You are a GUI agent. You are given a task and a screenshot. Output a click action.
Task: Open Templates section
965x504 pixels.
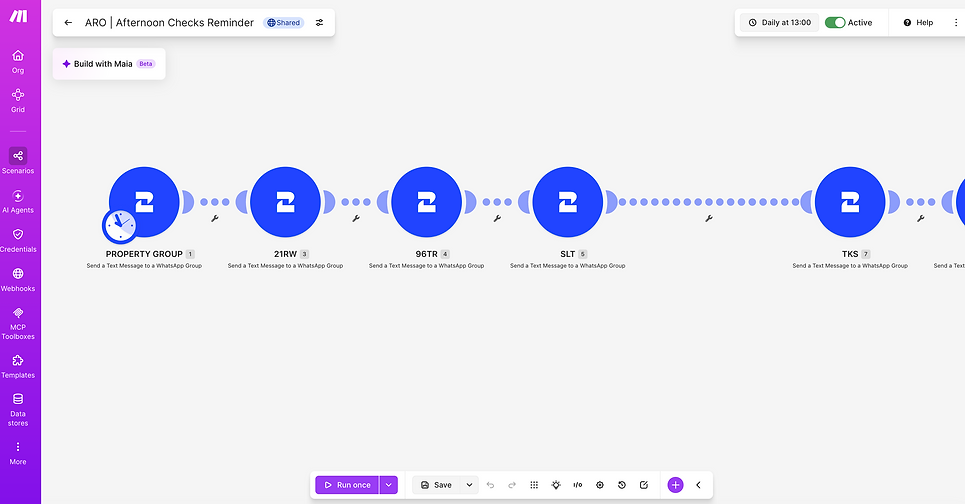click(18, 367)
